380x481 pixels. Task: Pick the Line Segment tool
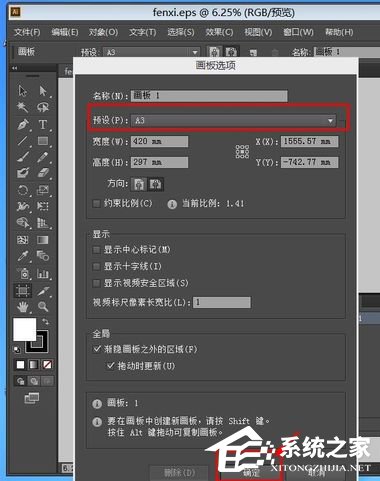coord(22,141)
